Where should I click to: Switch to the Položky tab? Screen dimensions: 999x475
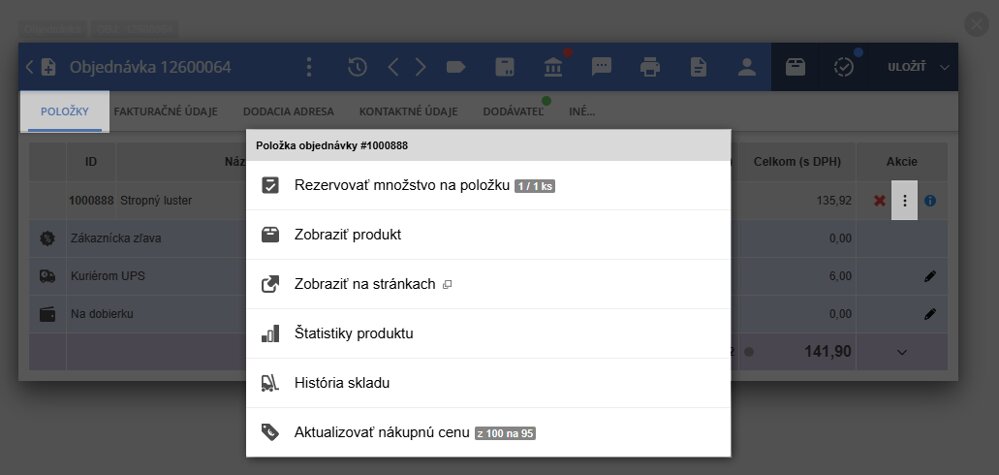click(x=64, y=111)
